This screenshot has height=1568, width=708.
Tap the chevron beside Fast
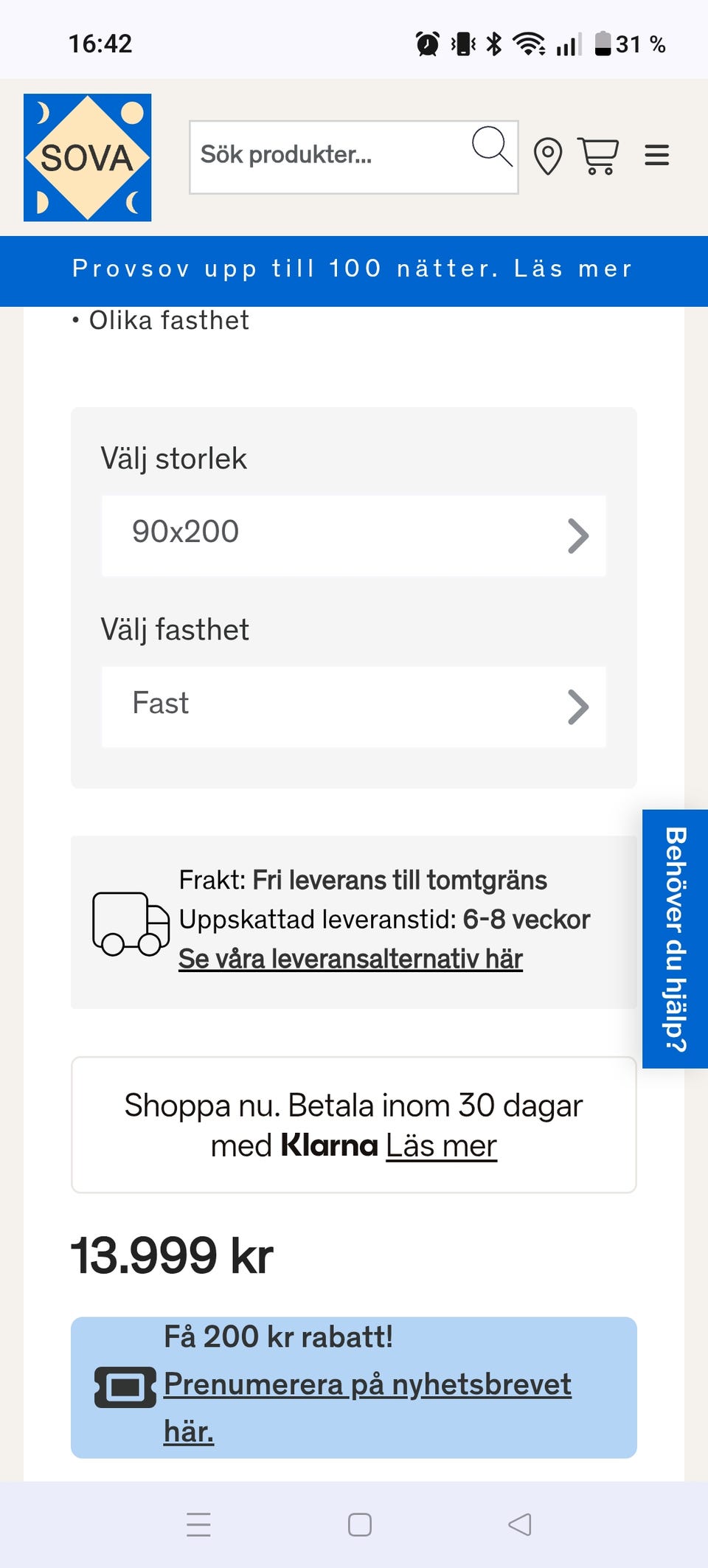click(578, 707)
